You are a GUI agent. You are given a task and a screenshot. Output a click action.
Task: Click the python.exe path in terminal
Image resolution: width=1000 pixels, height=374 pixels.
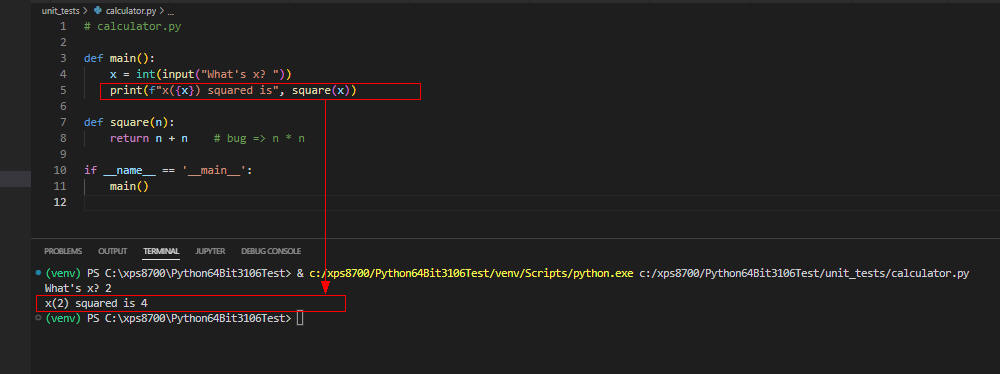pos(471,273)
